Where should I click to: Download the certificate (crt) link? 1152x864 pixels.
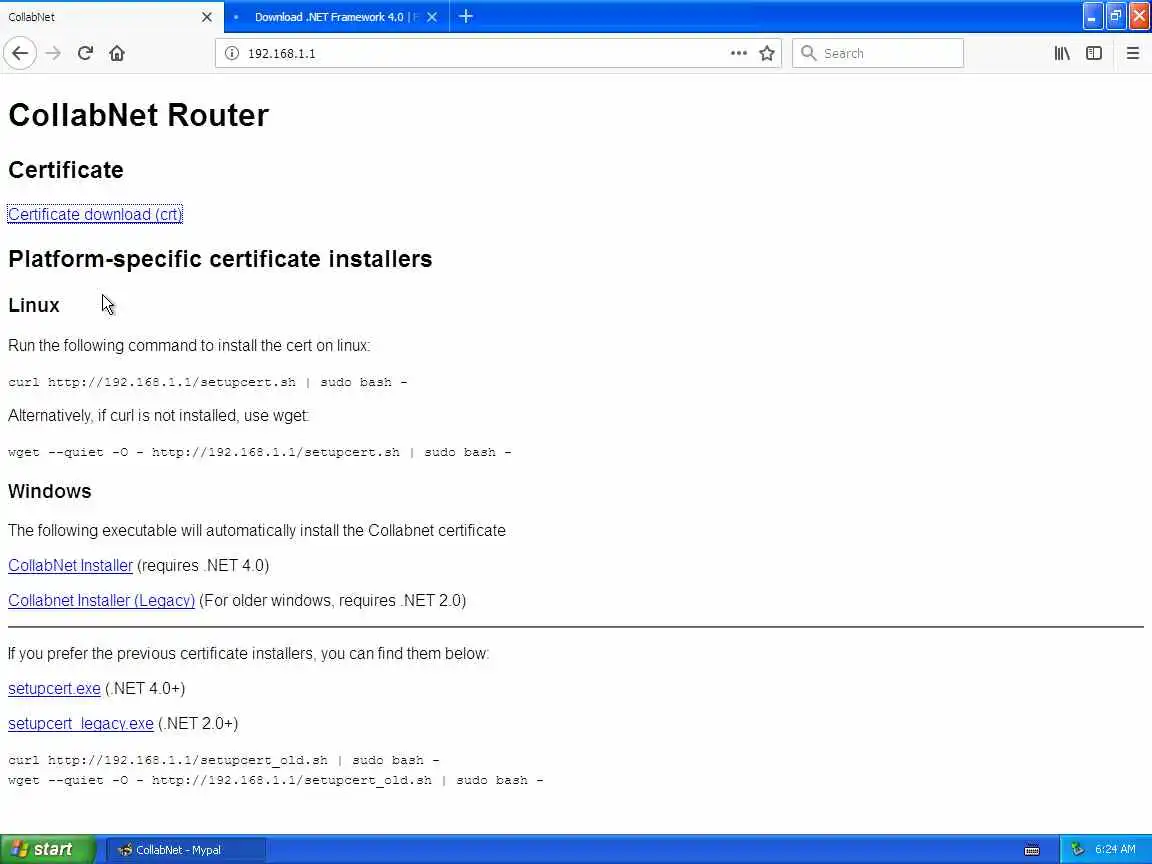pyautogui.click(x=95, y=215)
